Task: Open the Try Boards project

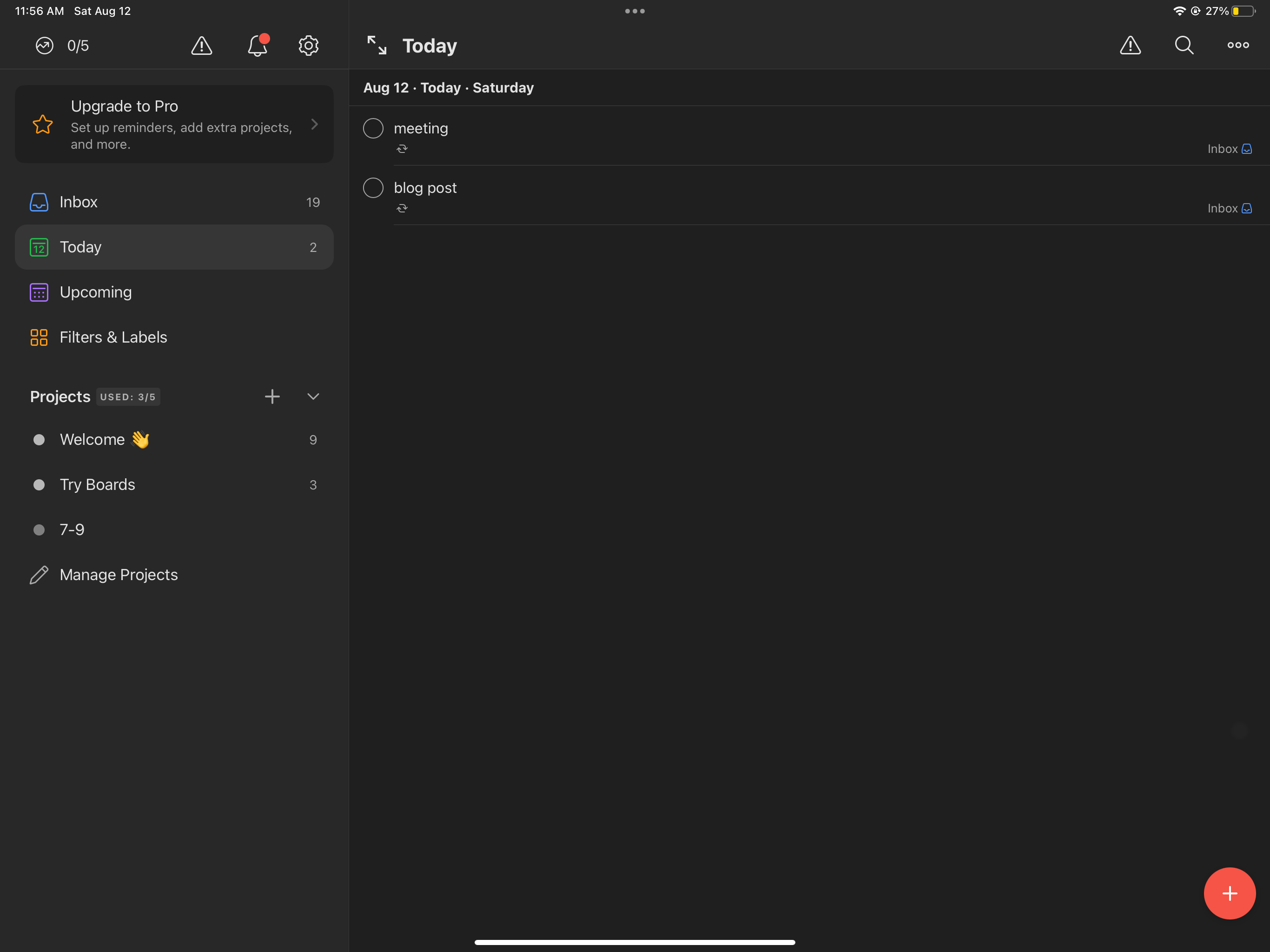Action: pos(98,485)
